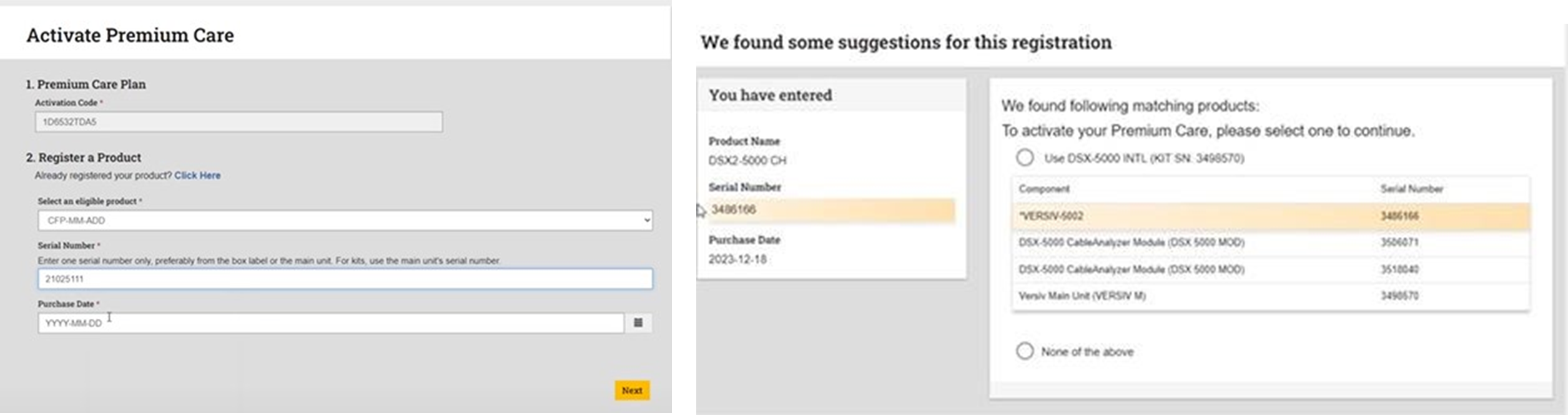Open the eligible product dropdown showing CFP-MM-ADD
Image resolution: width=1568 pixels, height=415 pixels.
point(343,220)
